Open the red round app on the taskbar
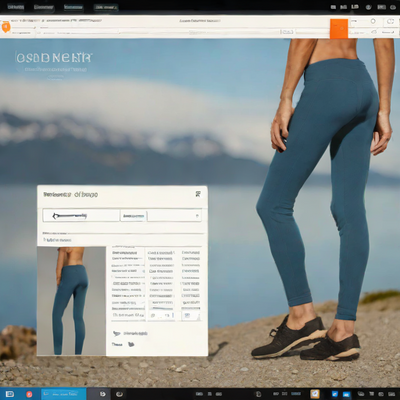 coord(29,394)
